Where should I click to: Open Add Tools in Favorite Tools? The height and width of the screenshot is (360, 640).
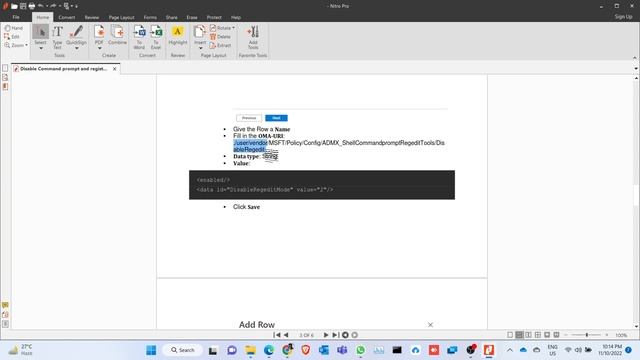coord(253,37)
